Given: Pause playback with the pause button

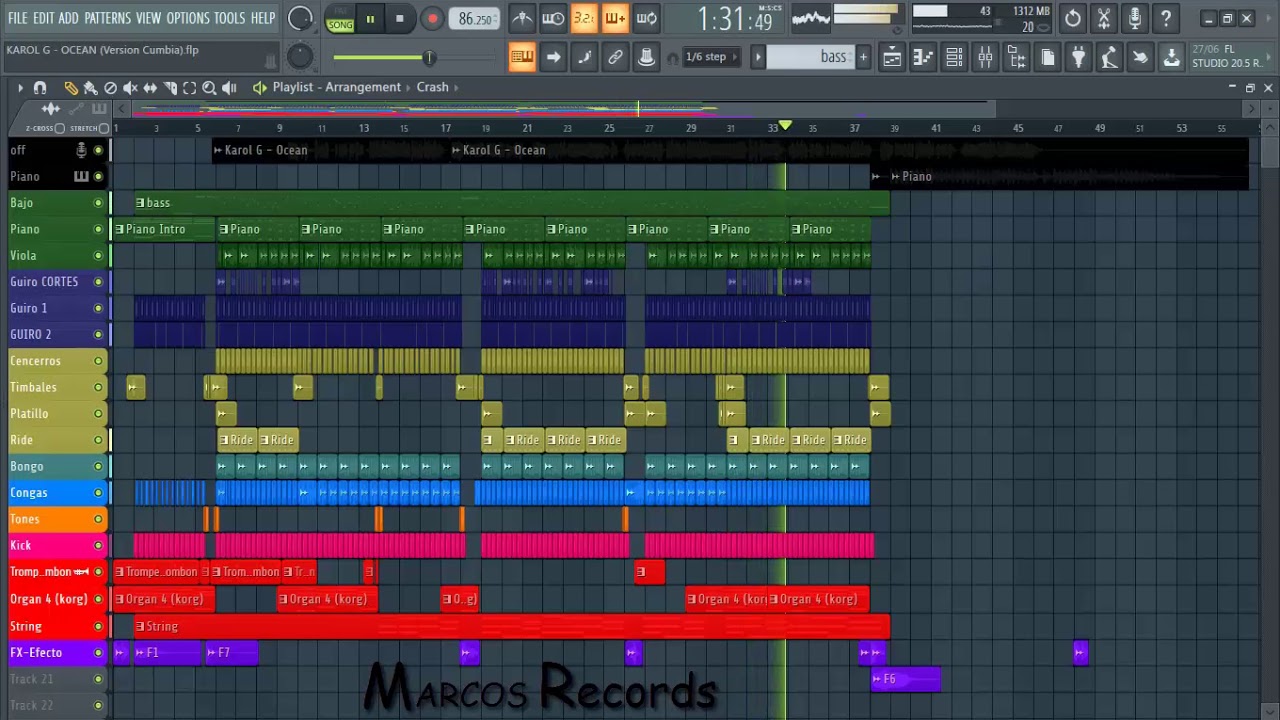Looking at the screenshot, I should [370, 19].
